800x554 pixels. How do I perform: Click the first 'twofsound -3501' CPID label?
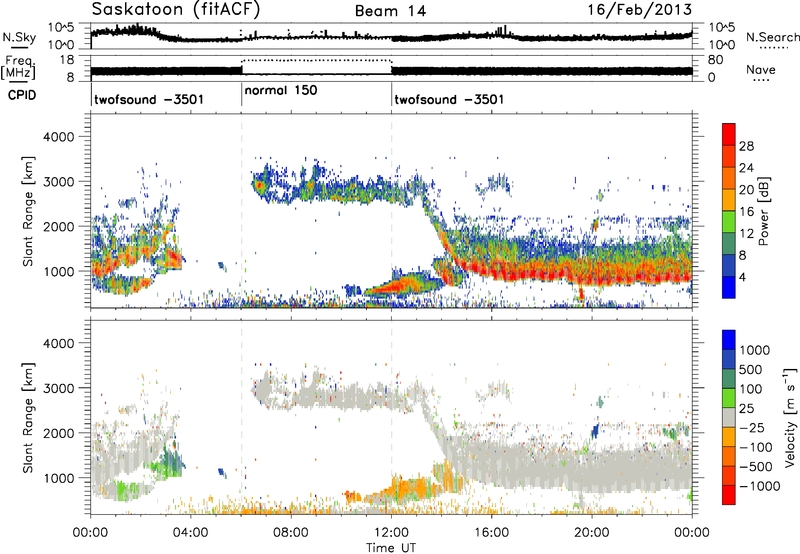click(x=149, y=99)
